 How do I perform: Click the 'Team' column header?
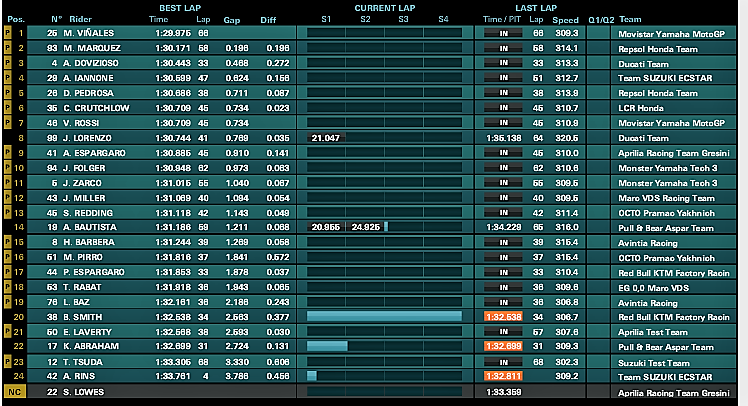click(630, 19)
